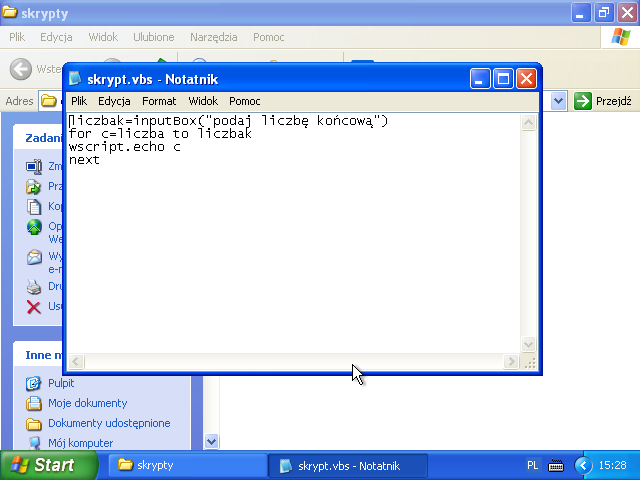
Task: Open the Narzędzia menu in Explorer
Action: tap(213, 37)
